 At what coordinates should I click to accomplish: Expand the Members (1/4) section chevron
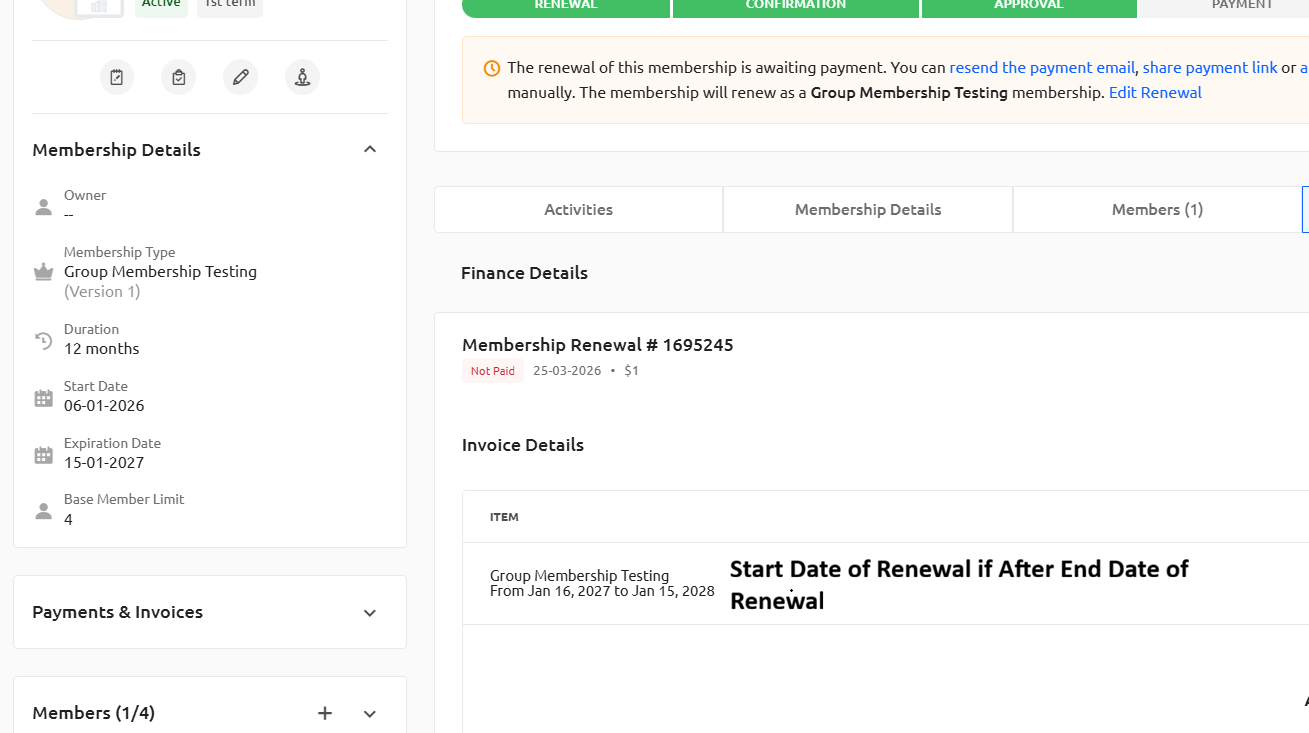(370, 714)
